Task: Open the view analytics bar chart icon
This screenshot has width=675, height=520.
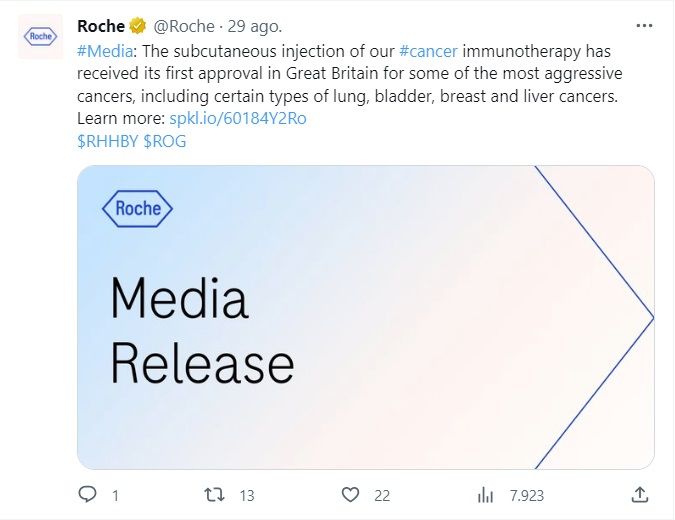Action: click(x=485, y=495)
